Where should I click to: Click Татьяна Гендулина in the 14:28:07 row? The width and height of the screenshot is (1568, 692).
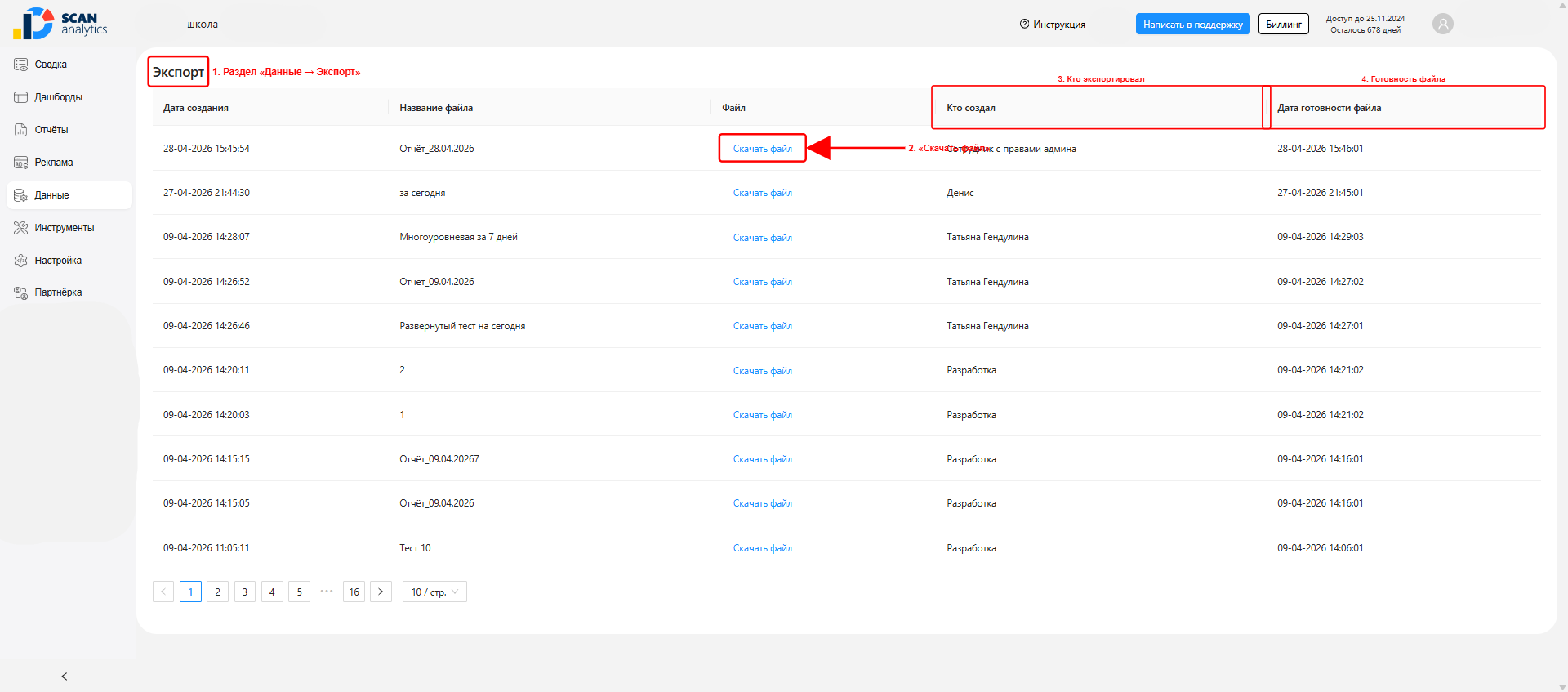[x=987, y=237]
